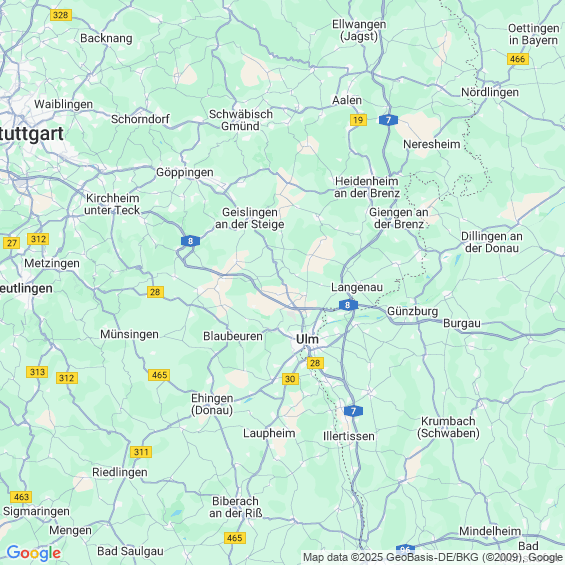The height and width of the screenshot is (565, 565).
Task: Click the yellow 30 road shield near Ulm
Action: (x=290, y=379)
